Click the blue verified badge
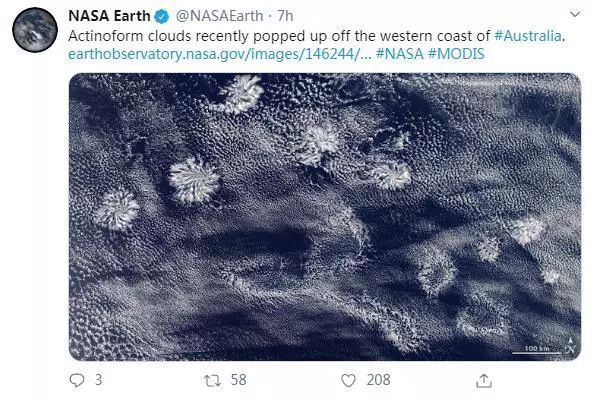The image size is (595, 398). (x=162, y=16)
